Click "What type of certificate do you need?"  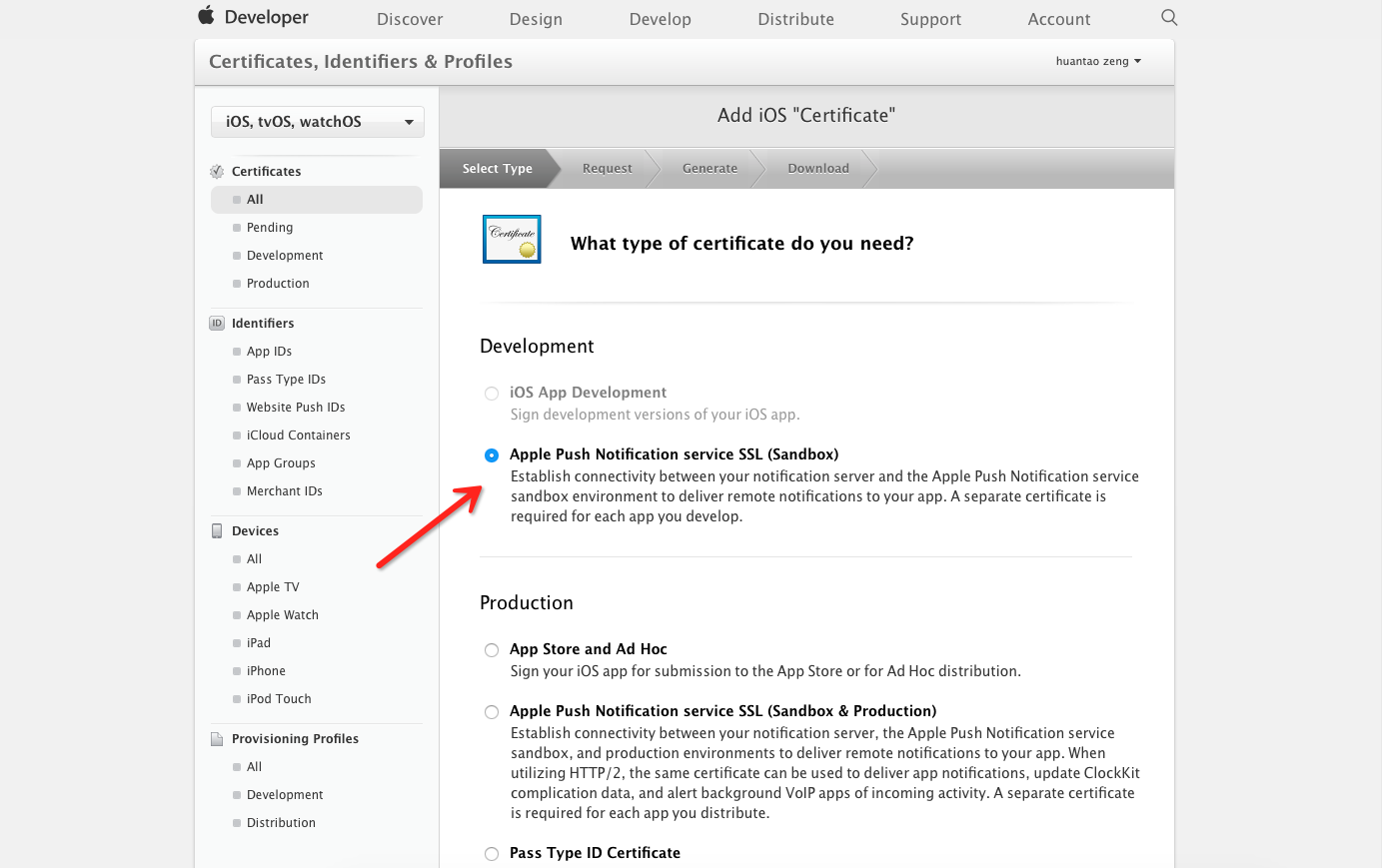coord(741,244)
